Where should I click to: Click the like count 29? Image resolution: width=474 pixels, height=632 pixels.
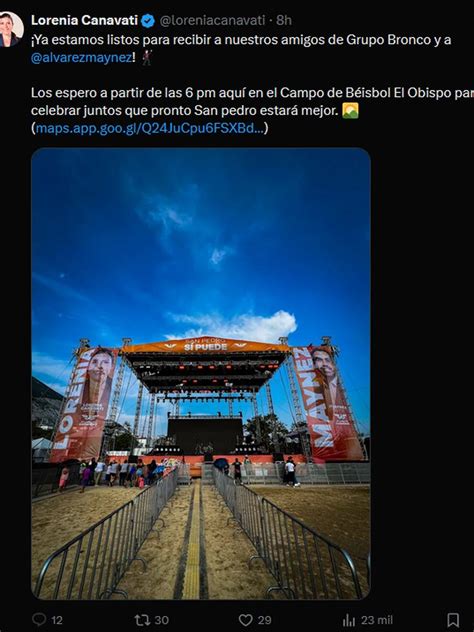[264, 620]
